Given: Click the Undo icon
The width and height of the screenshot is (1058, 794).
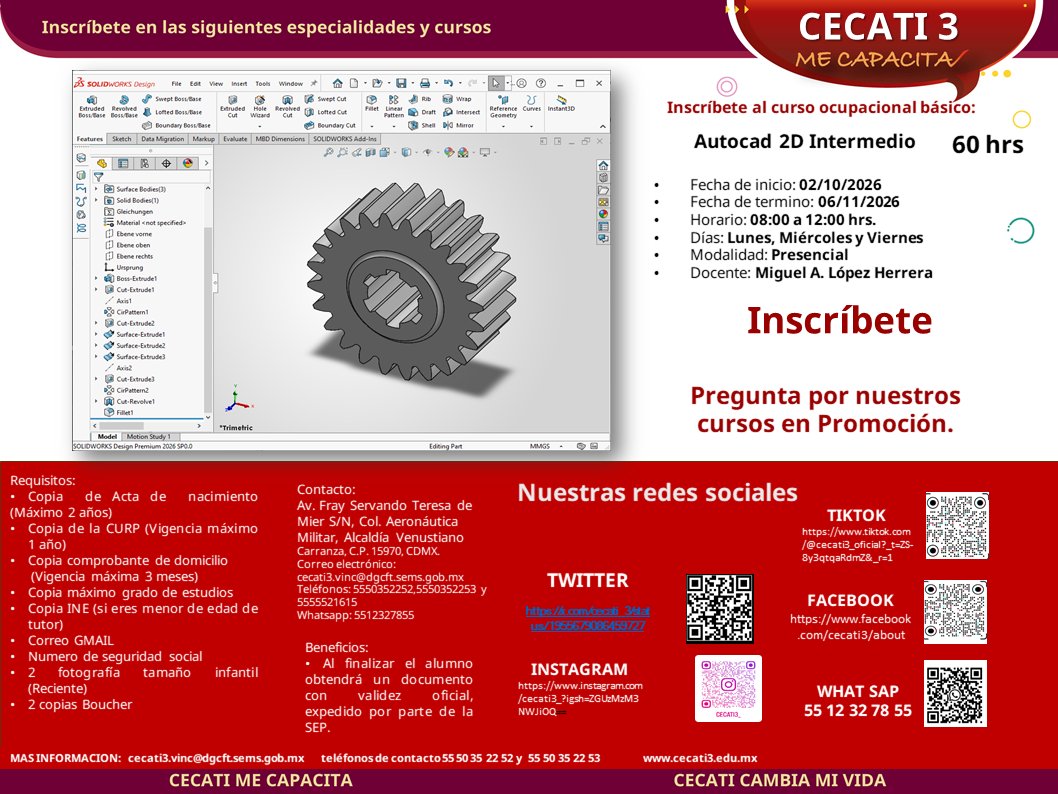Looking at the screenshot, I should click(448, 83).
